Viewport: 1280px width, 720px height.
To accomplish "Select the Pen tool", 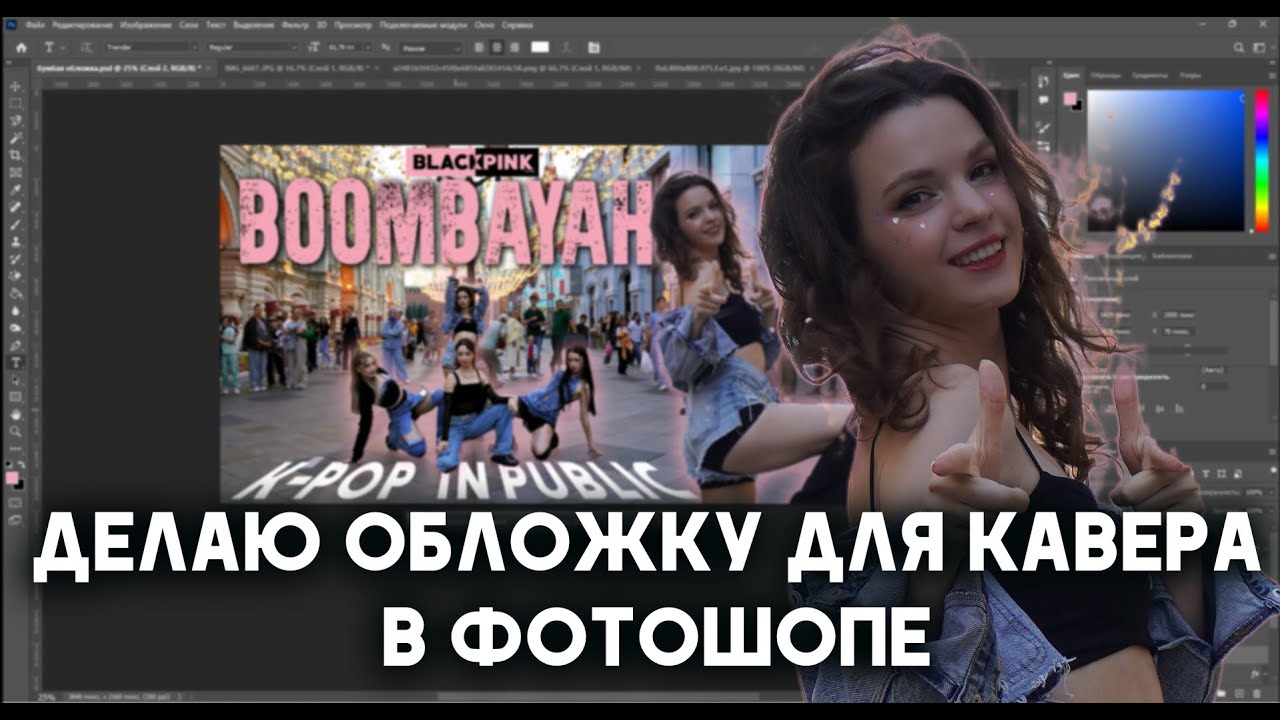I will pyautogui.click(x=16, y=345).
